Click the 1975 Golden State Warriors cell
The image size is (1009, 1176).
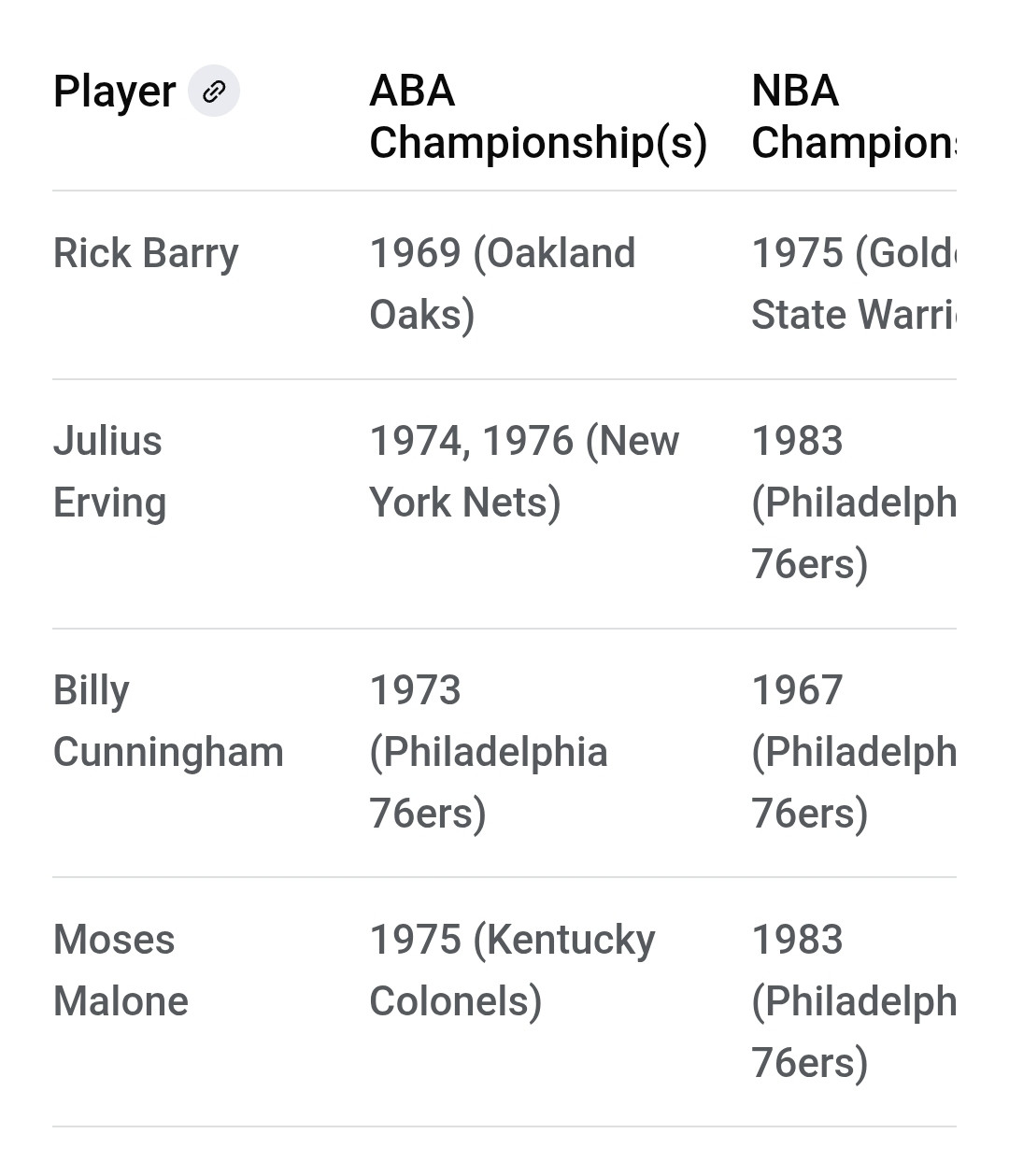[854, 284]
